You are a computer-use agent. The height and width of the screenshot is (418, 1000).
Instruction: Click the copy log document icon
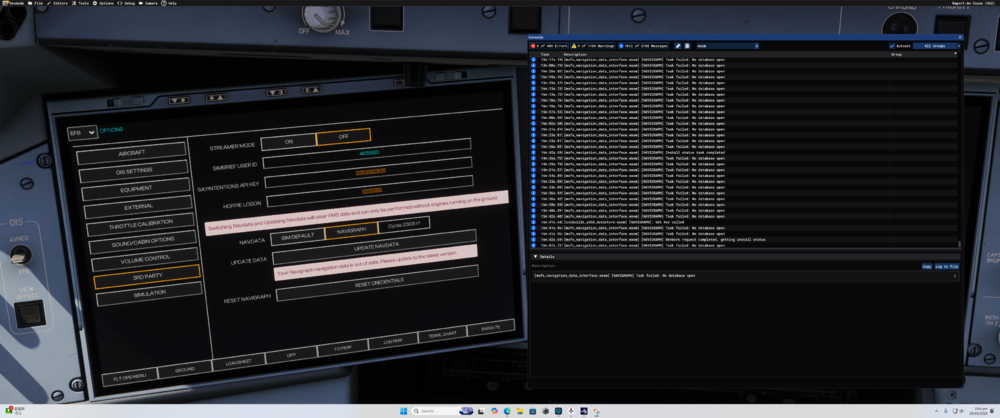pyautogui.click(x=688, y=45)
